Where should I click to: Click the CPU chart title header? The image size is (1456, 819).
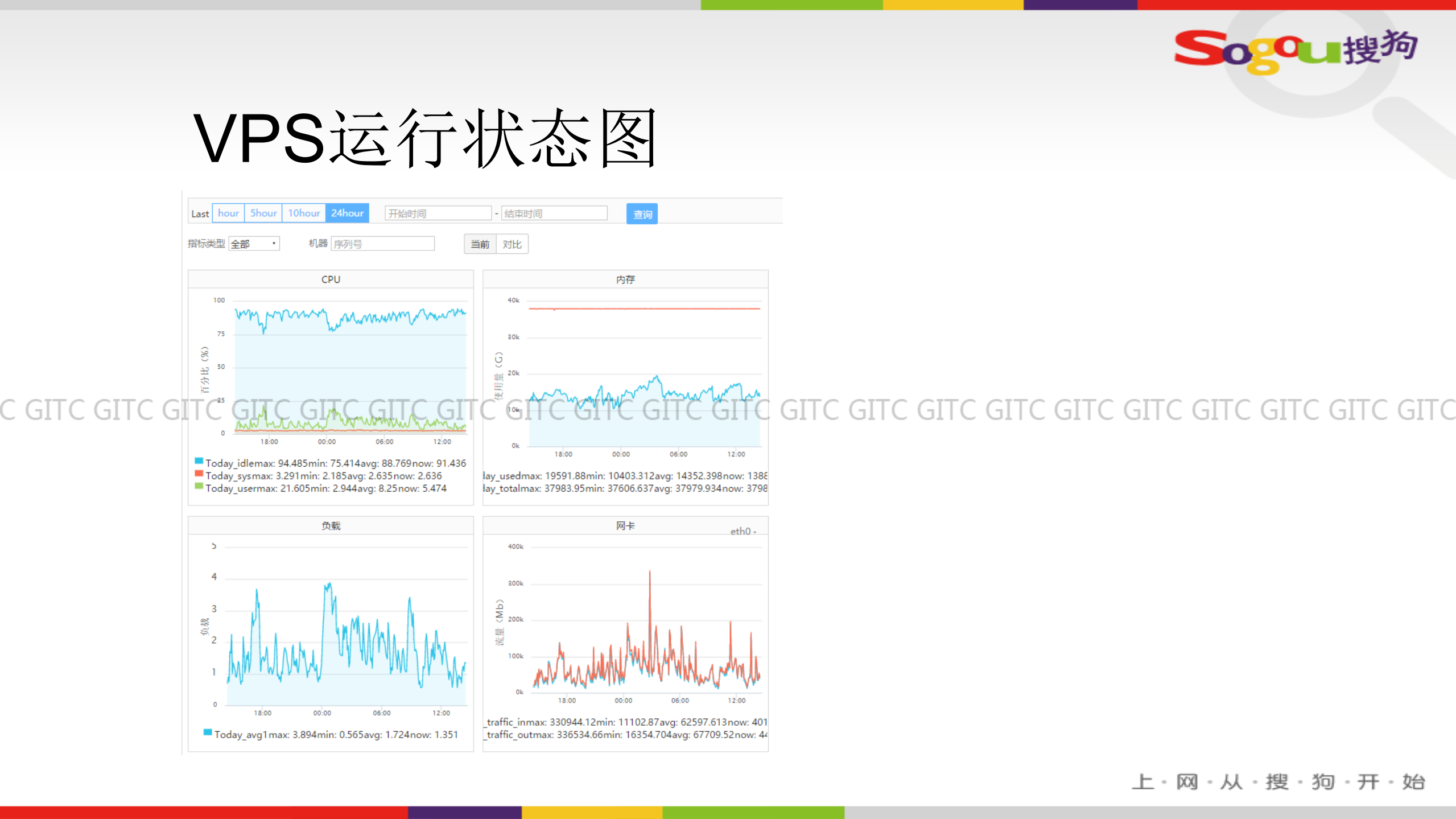(x=330, y=279)
